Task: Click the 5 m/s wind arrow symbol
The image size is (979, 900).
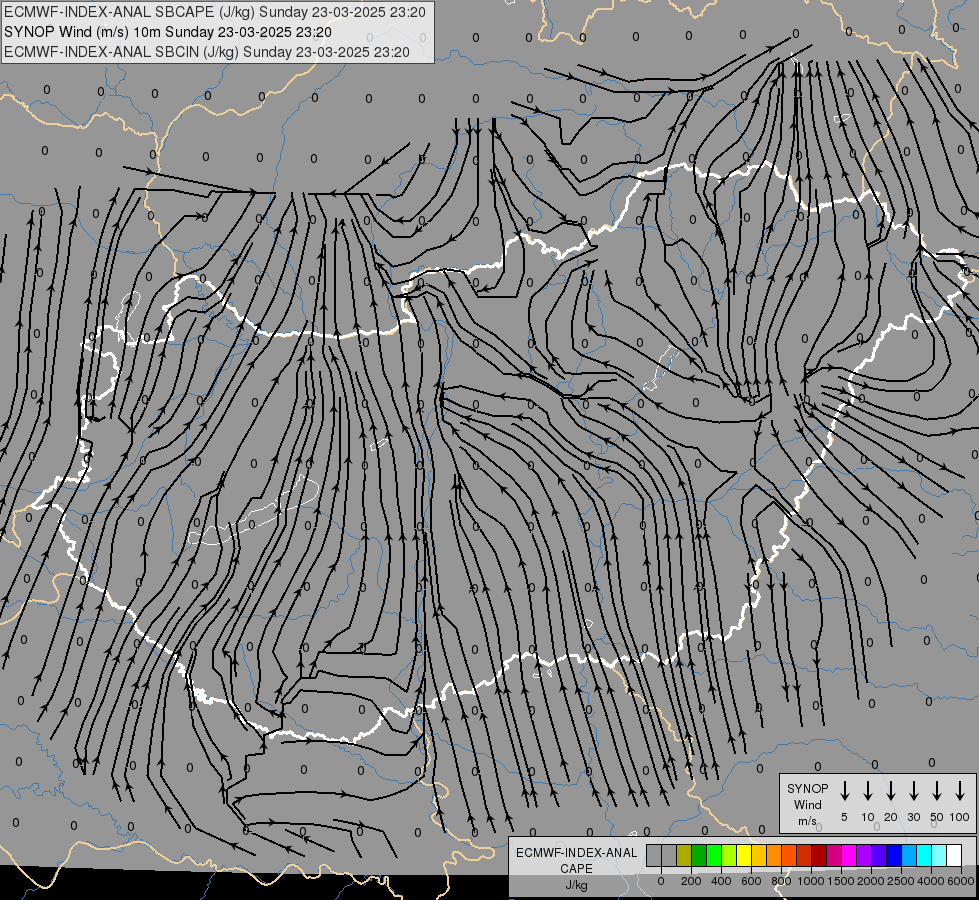Action: 844,791
